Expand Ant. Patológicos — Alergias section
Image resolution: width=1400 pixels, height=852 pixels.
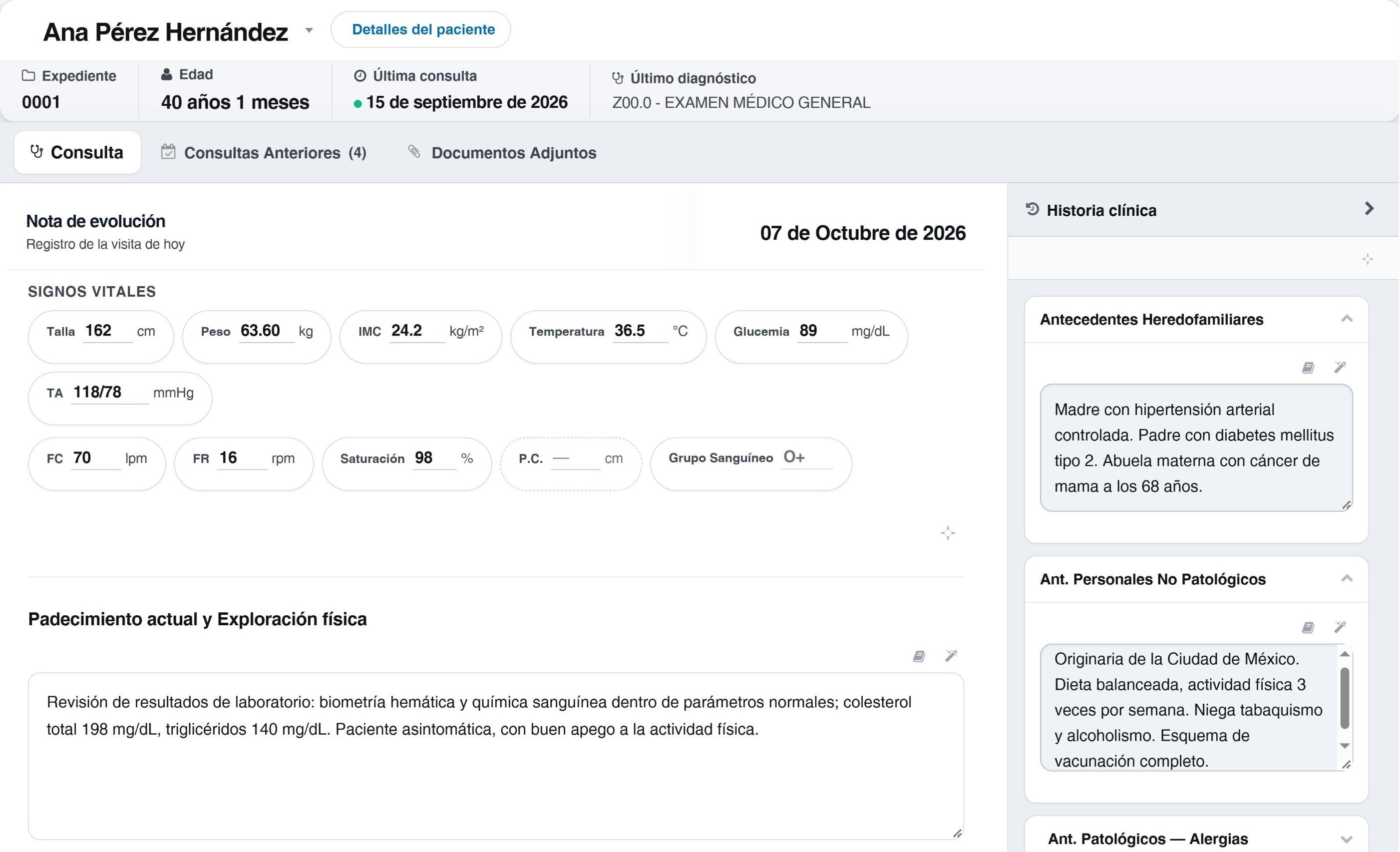[x=1347, y=839]
